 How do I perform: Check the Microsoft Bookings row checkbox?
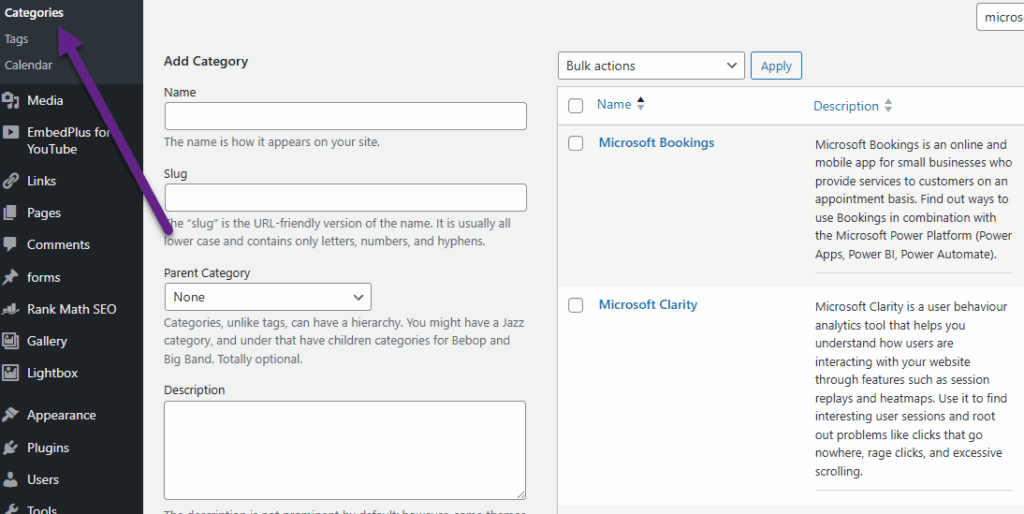pyautogui.click(x=575, y=143)
